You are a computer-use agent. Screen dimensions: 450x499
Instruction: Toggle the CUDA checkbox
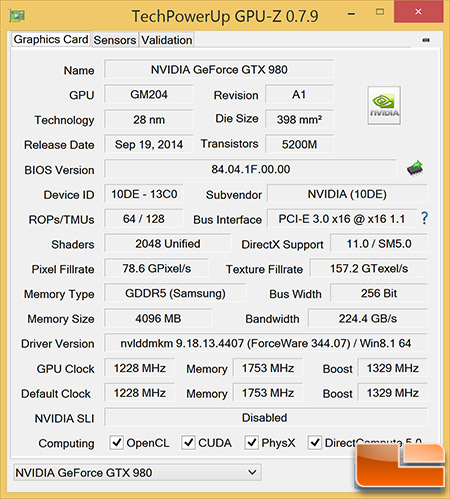tap(188, 443)
